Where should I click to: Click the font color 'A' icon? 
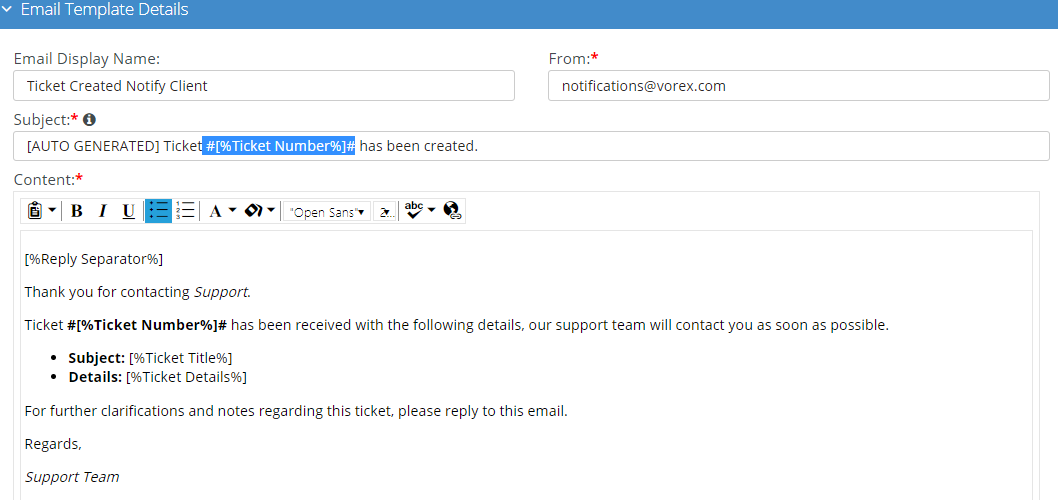pyautogui.click(x=215, y=211)
